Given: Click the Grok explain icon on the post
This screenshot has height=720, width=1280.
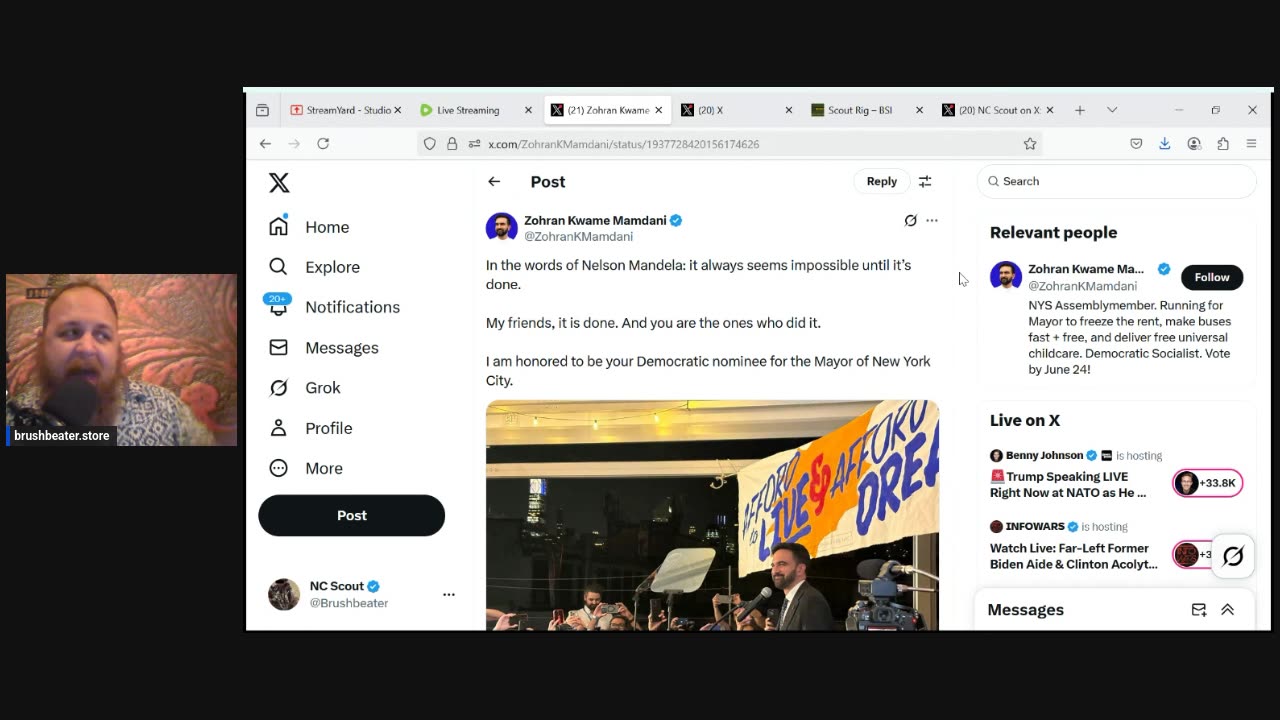Looking at the screenshot, I should (x=910, y=220).
